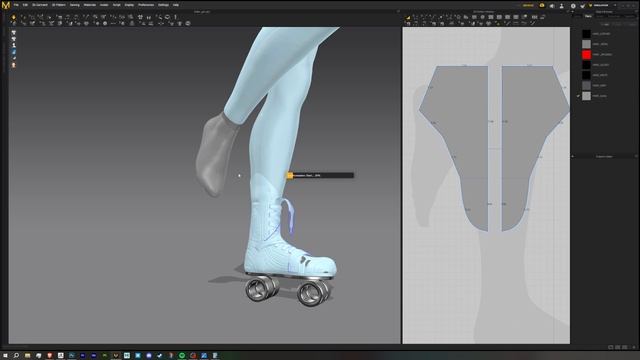Select the dark gray fabric above the checked one

[x=586, y=85]
